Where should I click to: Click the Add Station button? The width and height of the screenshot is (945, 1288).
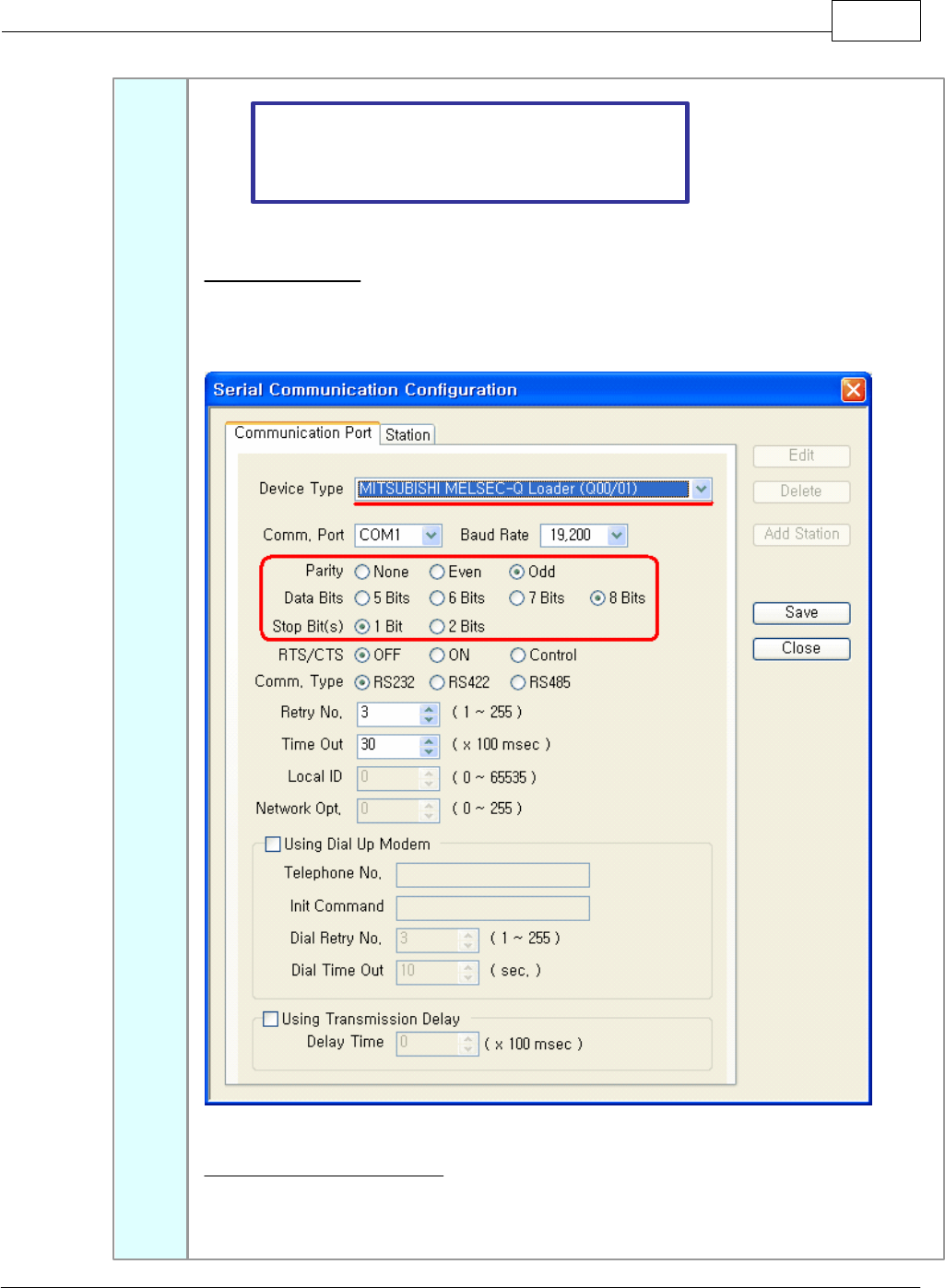pyautogui.click(x=801, y=535)
